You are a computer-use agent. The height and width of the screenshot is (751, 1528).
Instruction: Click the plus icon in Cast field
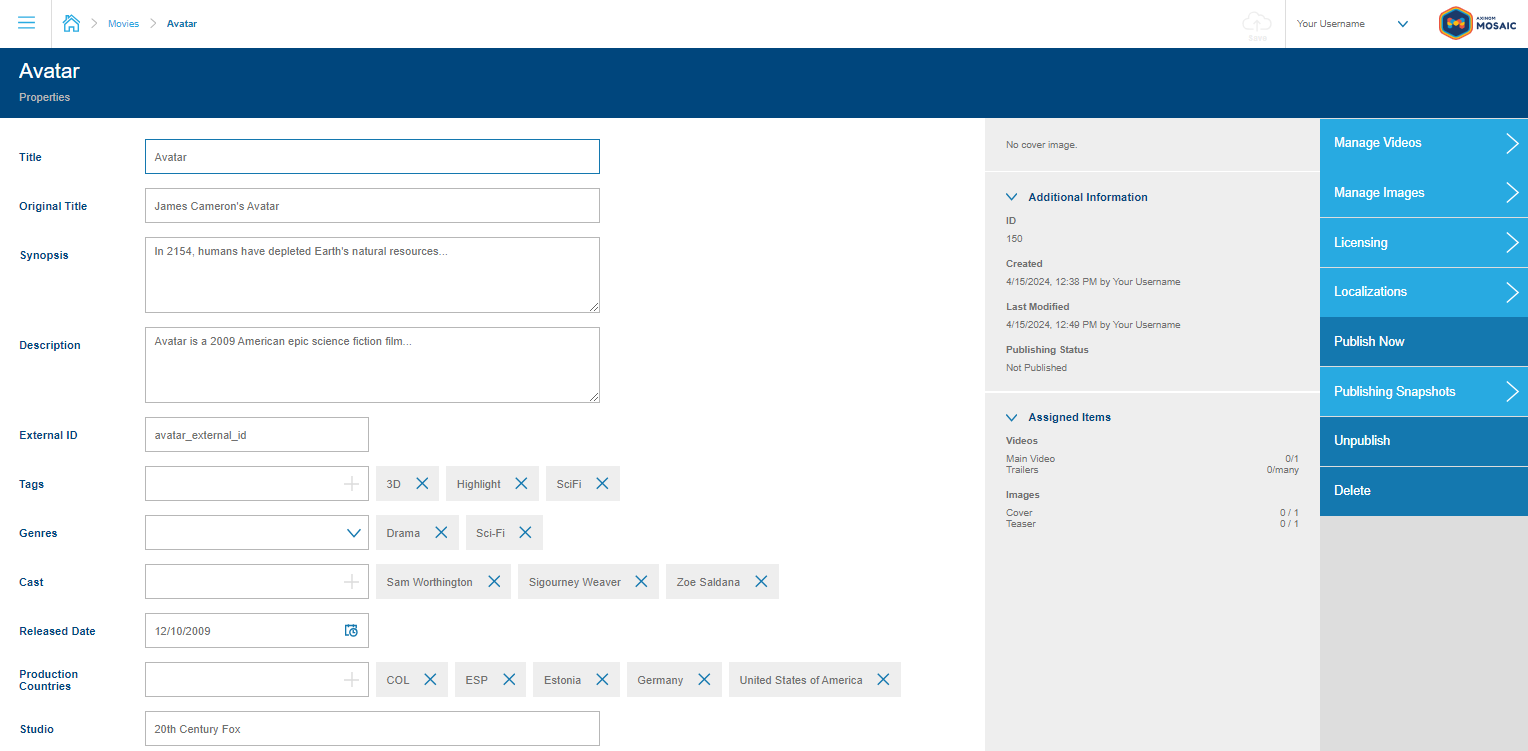point(351,582)
